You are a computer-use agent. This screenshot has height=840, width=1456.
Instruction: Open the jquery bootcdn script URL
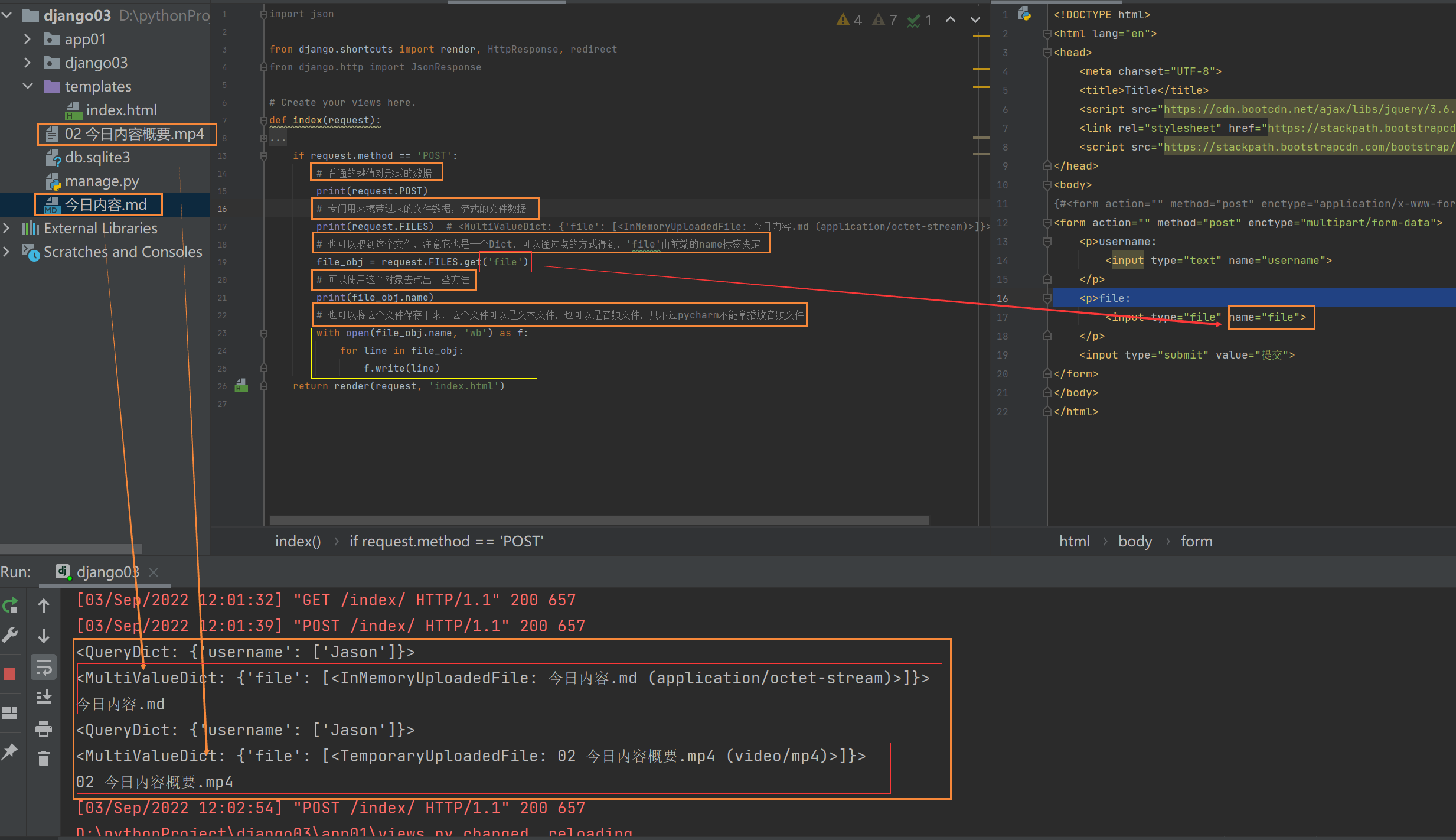pyautogui.click(x=1309, y=109)
